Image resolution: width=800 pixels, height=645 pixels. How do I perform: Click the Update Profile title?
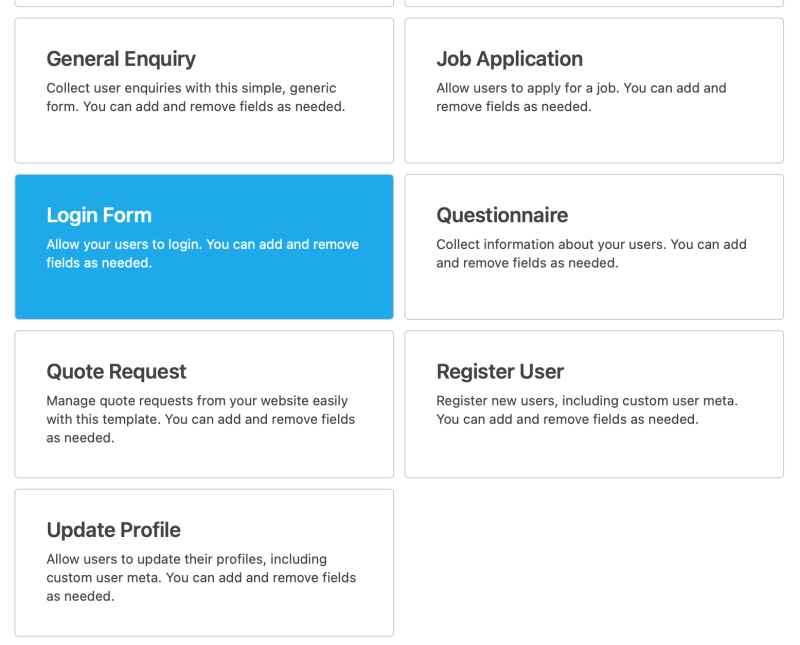click(x=113, y=530)
